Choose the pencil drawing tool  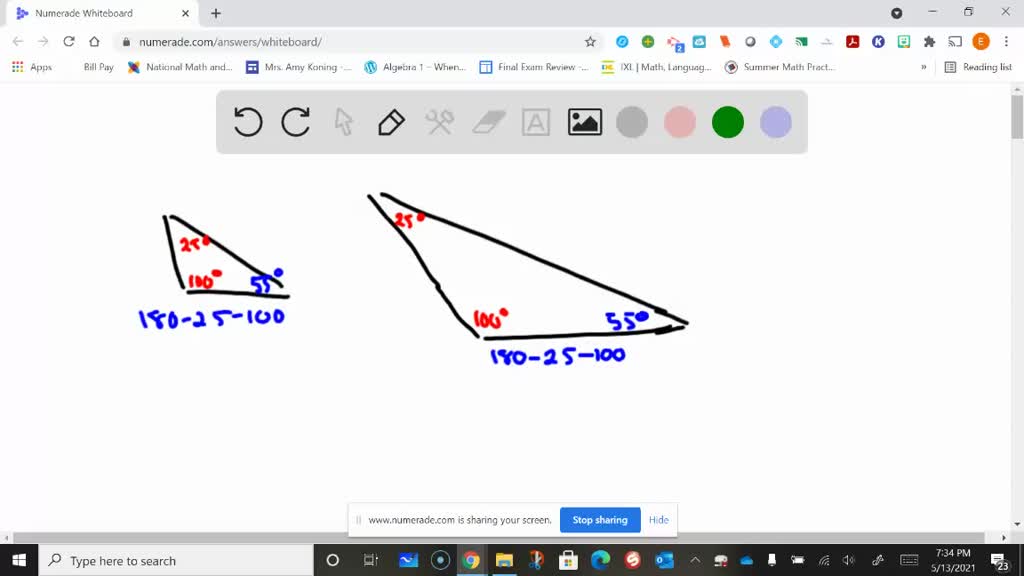pyautogui.click(x=391, y=122)
